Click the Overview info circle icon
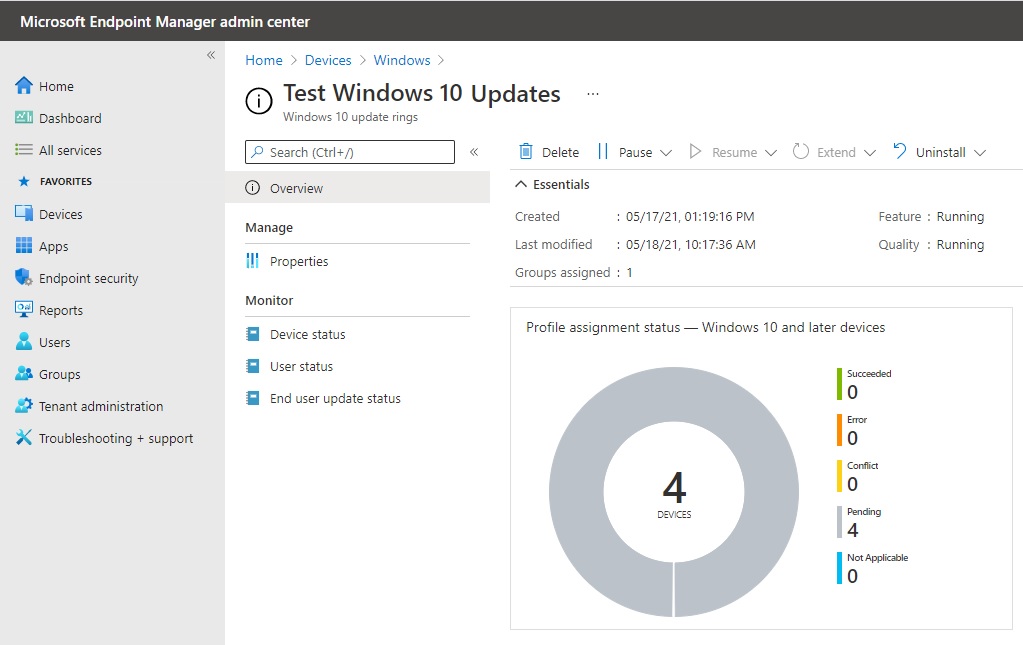 coord(252,188)
